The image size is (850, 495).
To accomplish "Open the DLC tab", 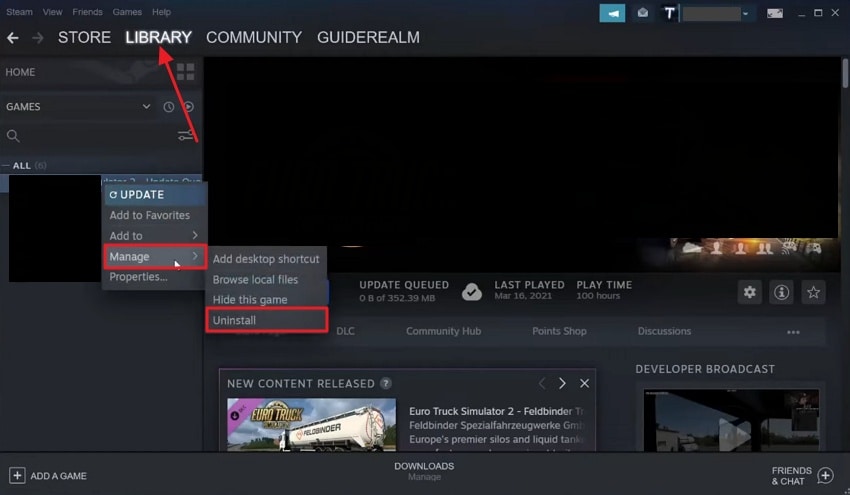I will [345, 331].
